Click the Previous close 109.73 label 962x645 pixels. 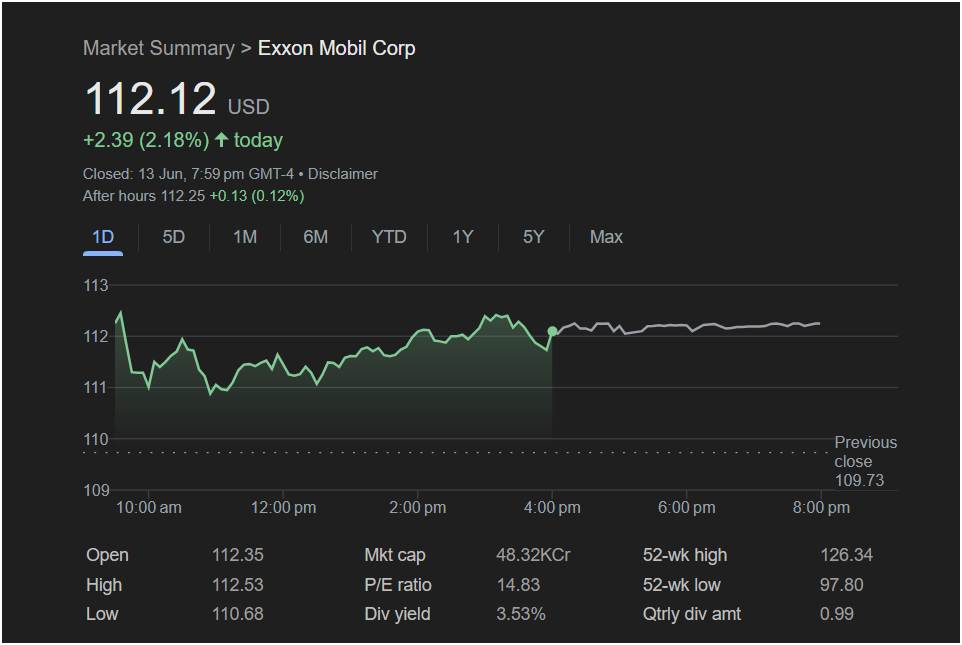point(865,461)
